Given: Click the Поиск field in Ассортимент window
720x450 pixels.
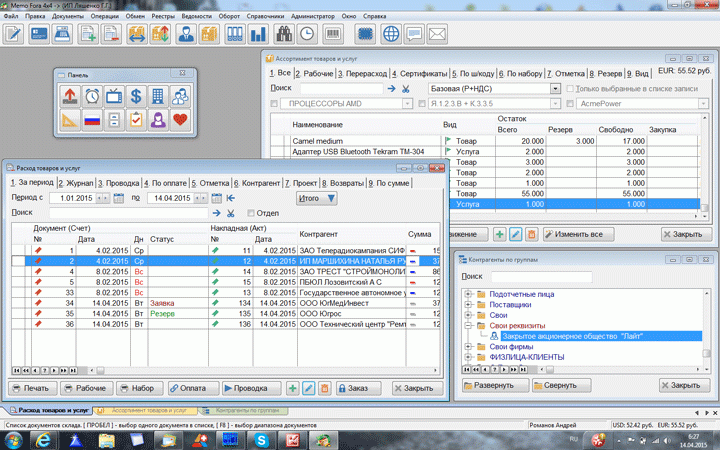Looking at the screenshot, I should pyautogui.click(x=341, y=89).
